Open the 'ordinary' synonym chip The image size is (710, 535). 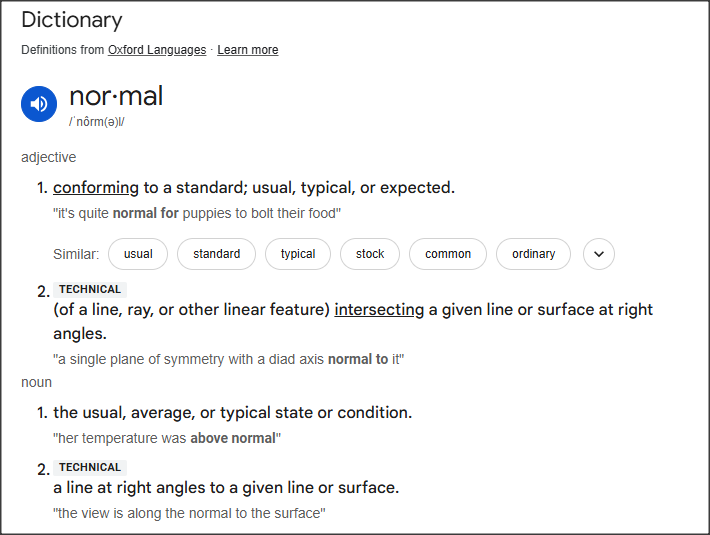click(533, 254)
